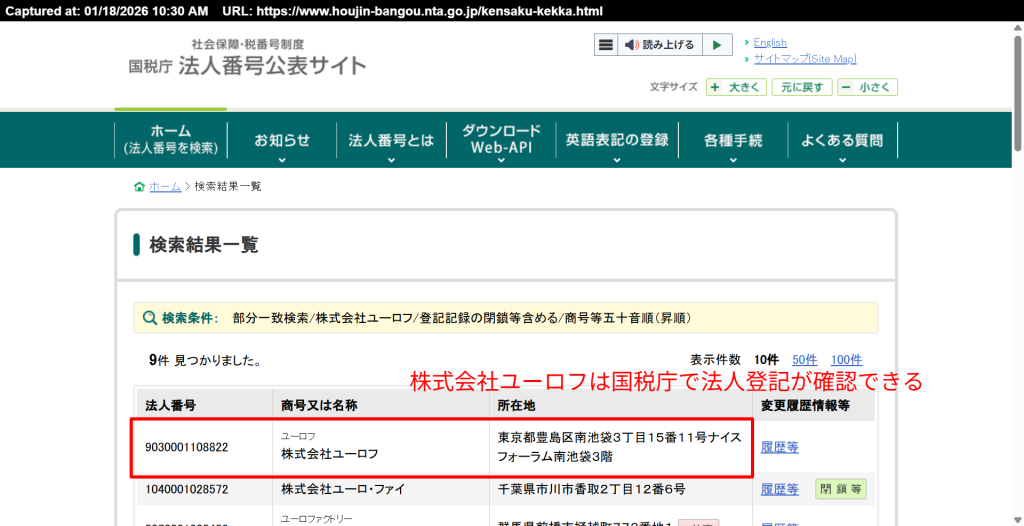The width and height of the screenshot is (1024, 526).
Task: Expand the chevron under 各種手続
Action: click(733, 159)
